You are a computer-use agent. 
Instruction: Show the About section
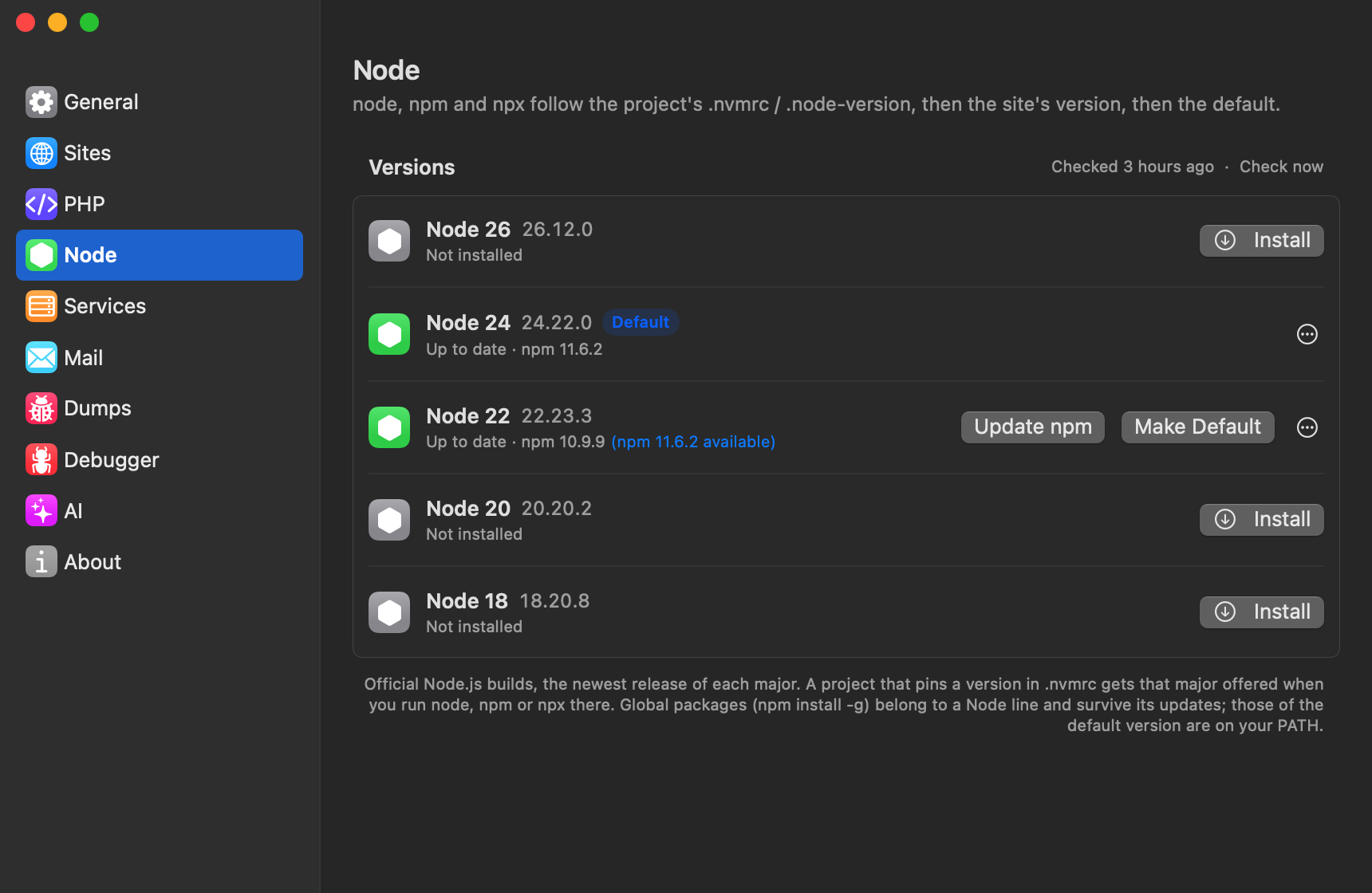[x=160, y=561]
